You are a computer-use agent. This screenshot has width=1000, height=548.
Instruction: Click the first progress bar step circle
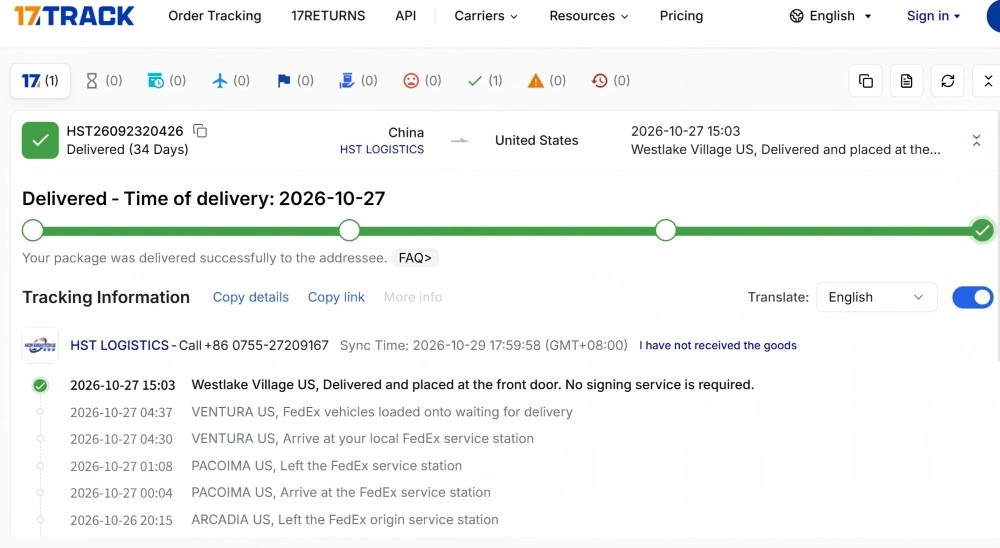(33, 230)
